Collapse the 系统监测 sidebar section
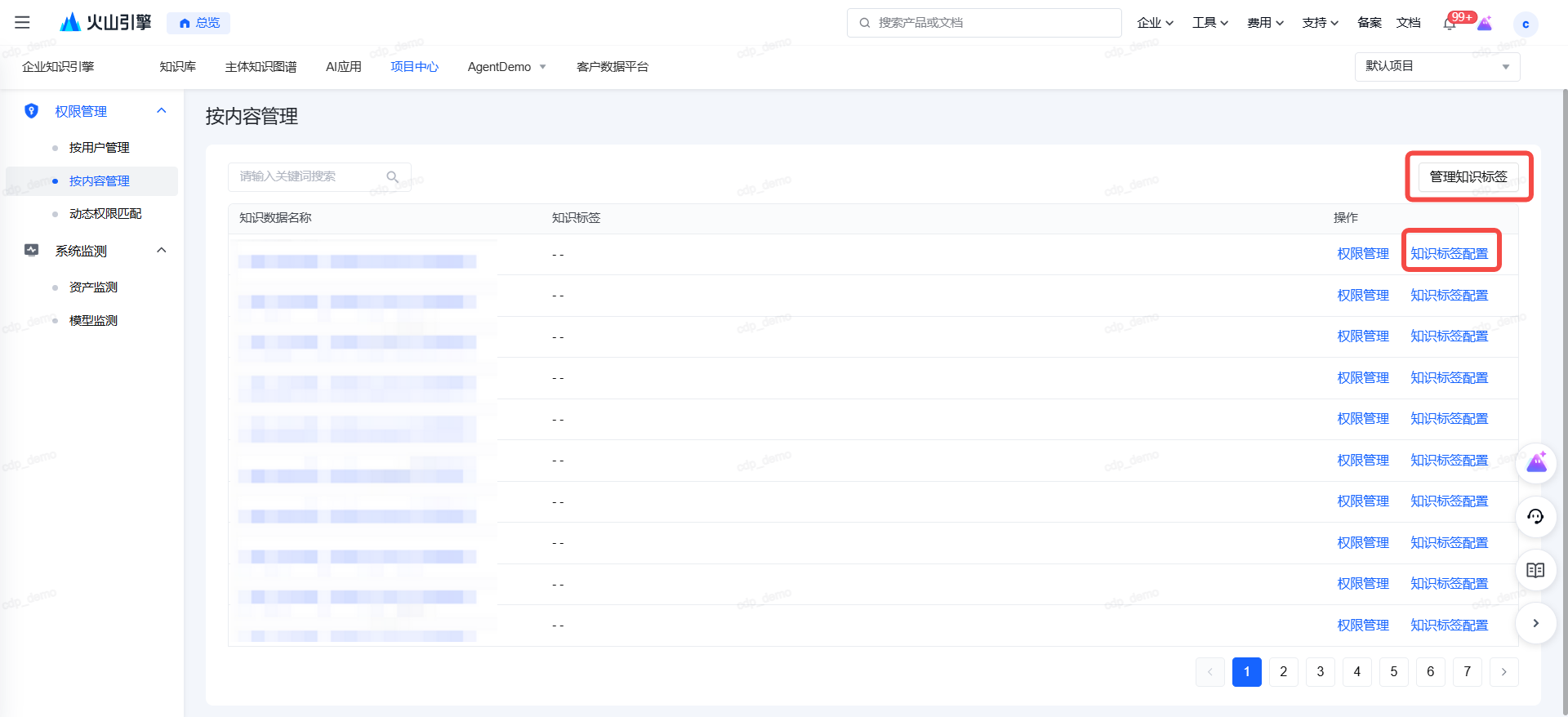The width and height of the screenshot is (1568, 717). tap(162, 251)
